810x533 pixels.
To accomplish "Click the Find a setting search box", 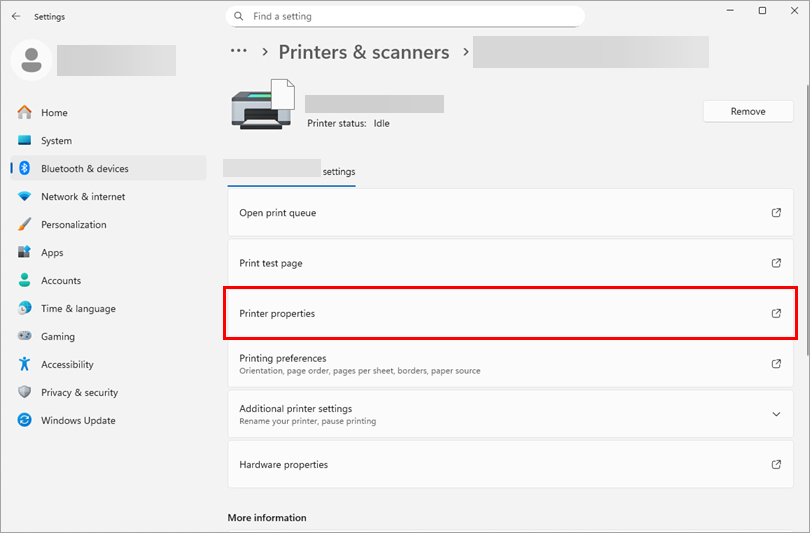I will point(410,17).
